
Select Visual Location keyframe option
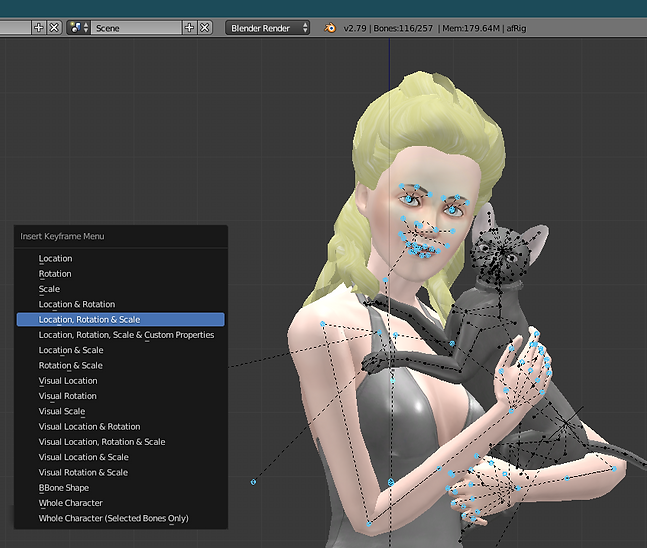click(120, 380)
